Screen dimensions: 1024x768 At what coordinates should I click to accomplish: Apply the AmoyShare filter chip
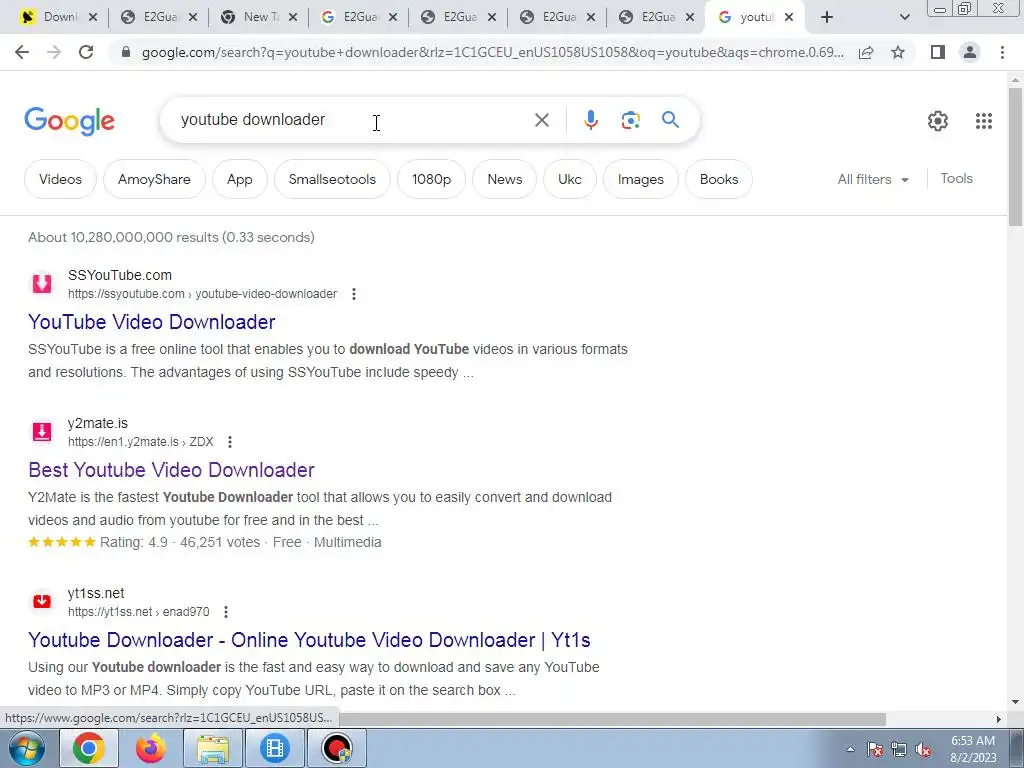(x=154, y=179)
